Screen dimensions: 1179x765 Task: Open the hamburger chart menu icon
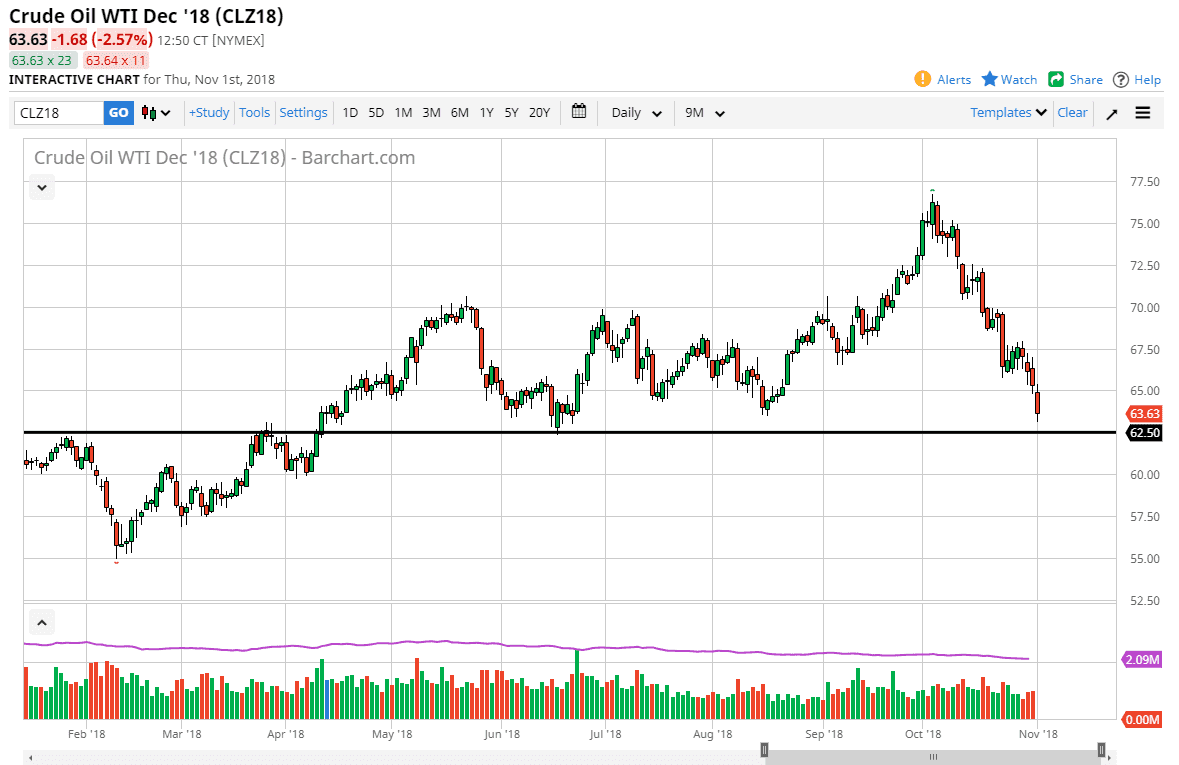1141,113
